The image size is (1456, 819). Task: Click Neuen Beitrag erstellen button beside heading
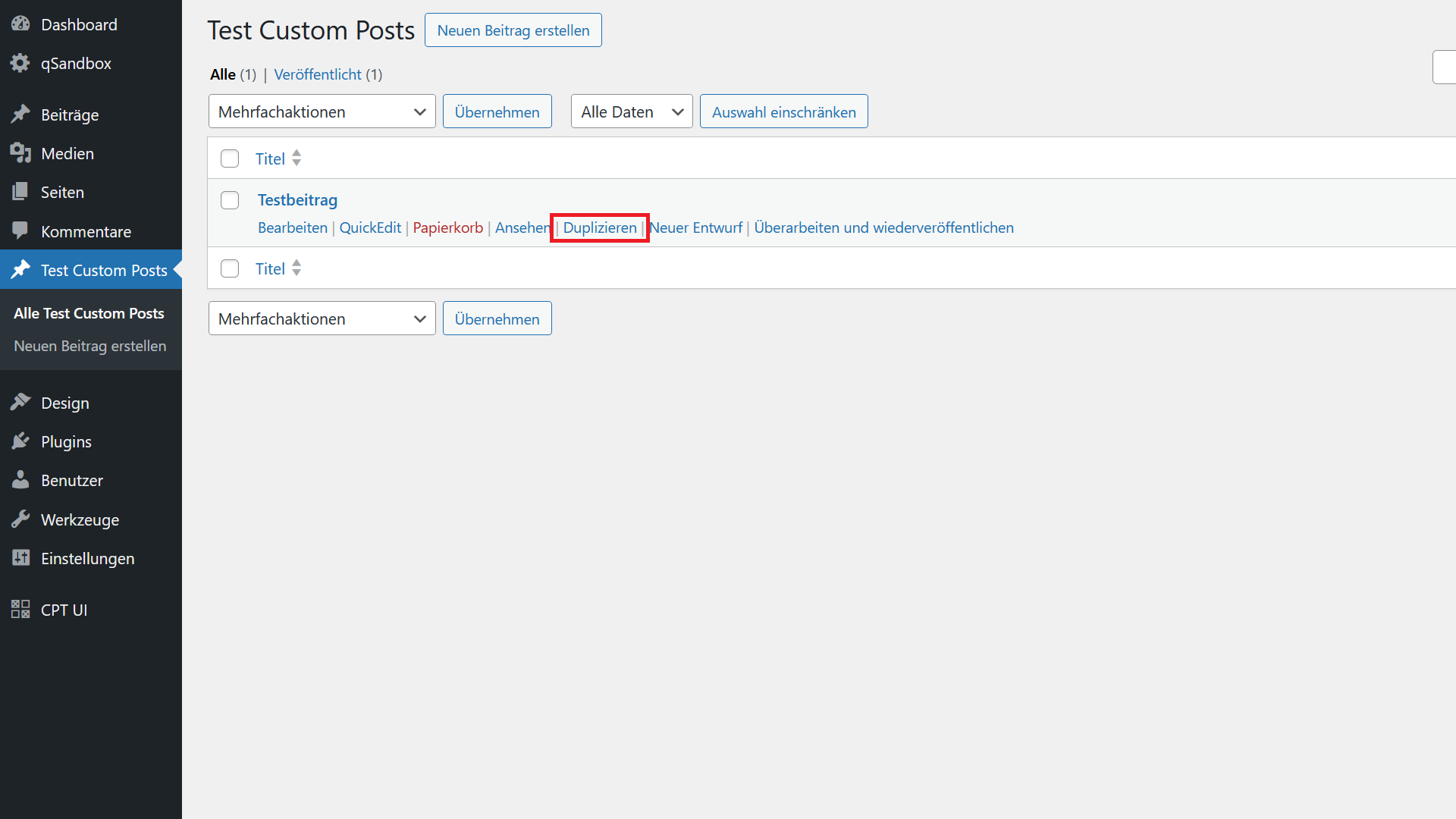(x=513, y=30)
